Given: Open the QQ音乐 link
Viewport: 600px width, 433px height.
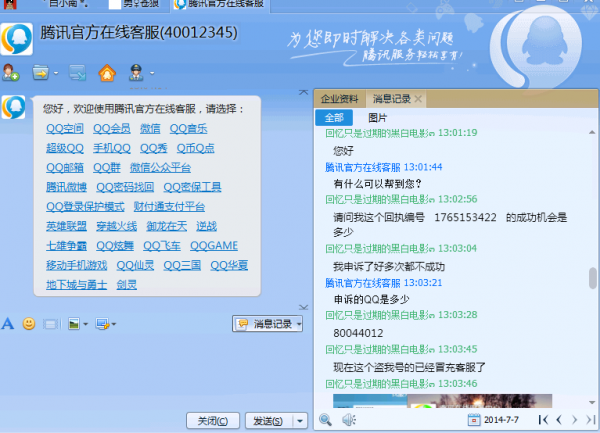Looking at the screenshot, I should 189,129.
